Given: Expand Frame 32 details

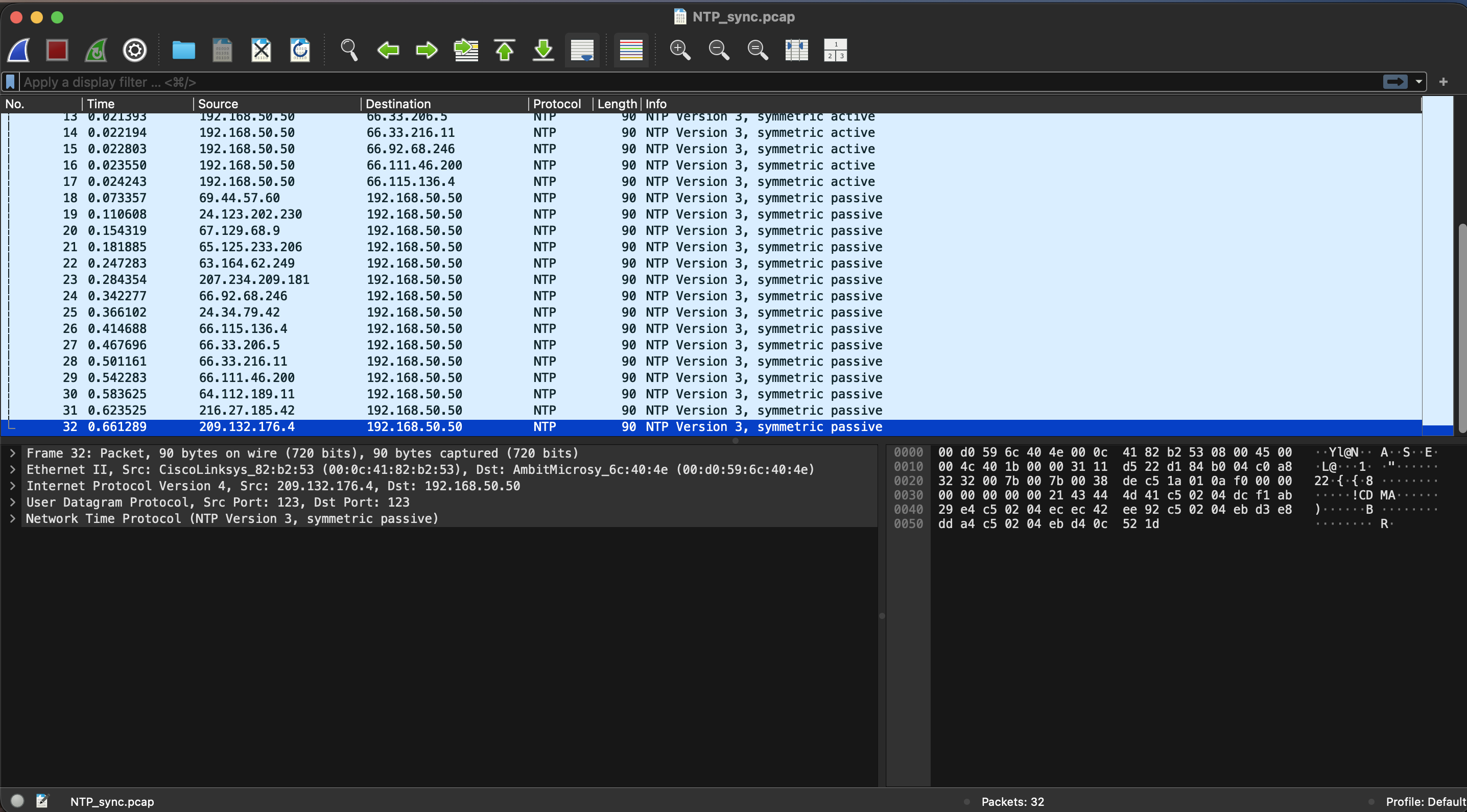Looking at the screenshot, I should click(x=12, y=453).
